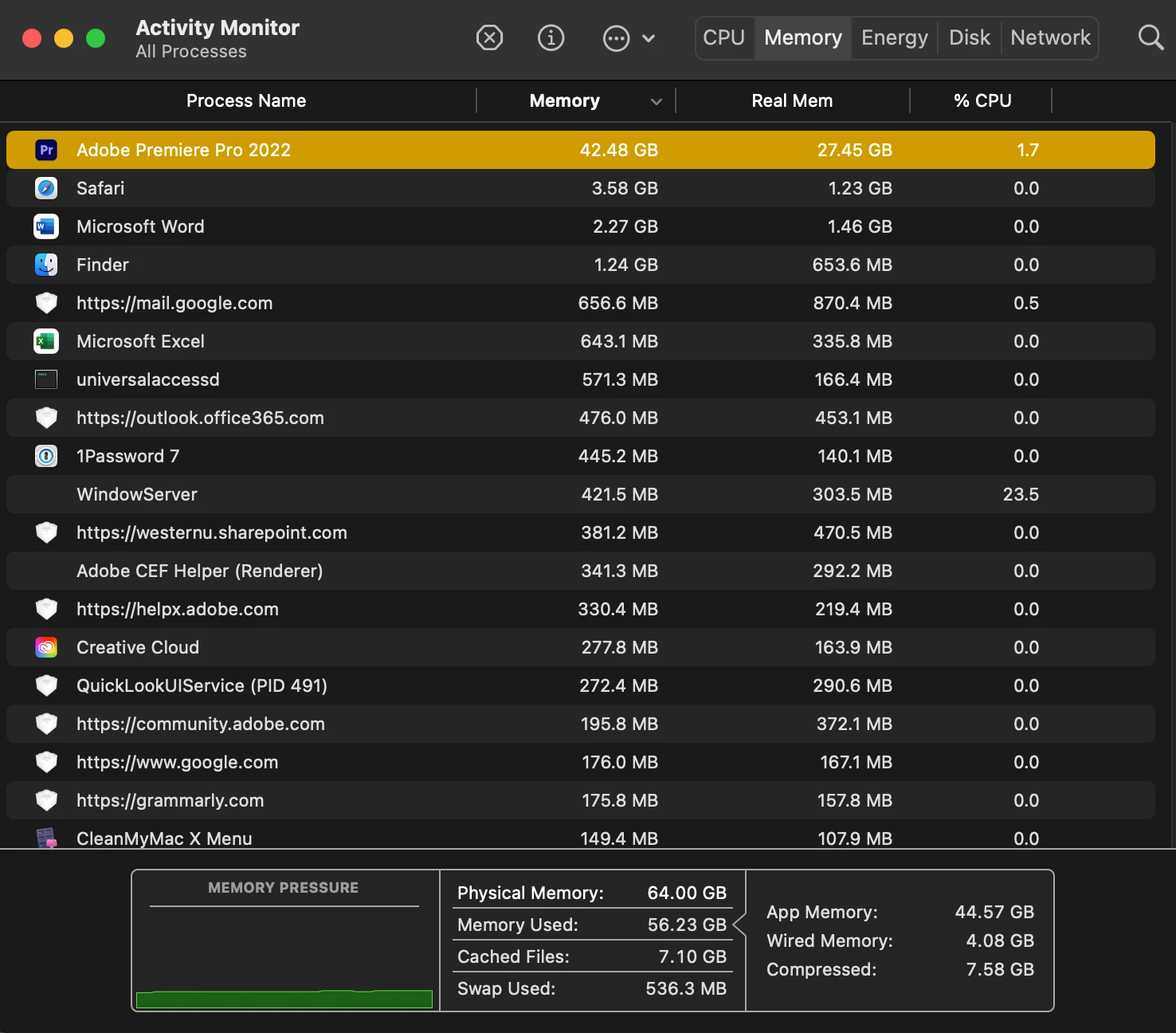Click the All Processes subtitle
The image size is (1176, 1033).
(191, 51)
